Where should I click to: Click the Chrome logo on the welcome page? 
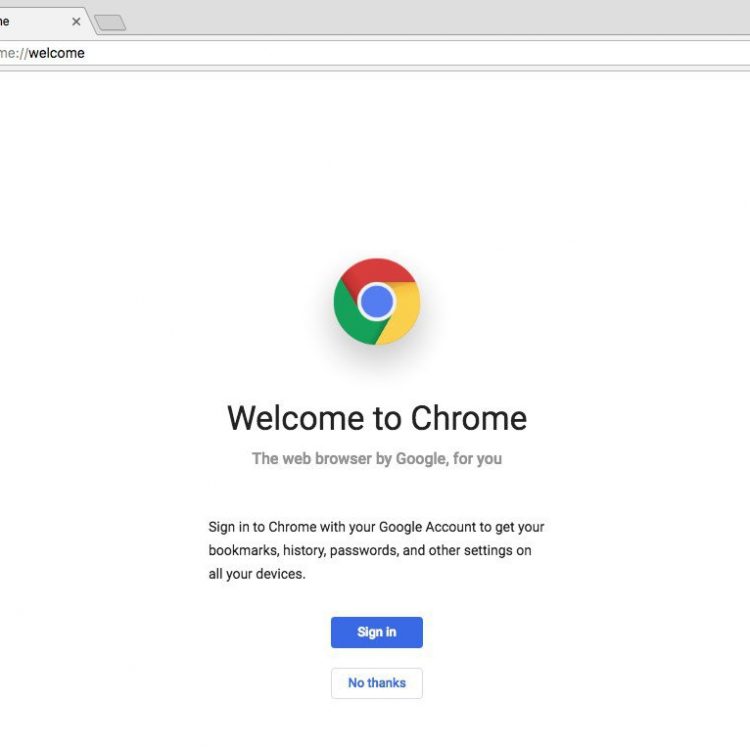pos(376,301)
